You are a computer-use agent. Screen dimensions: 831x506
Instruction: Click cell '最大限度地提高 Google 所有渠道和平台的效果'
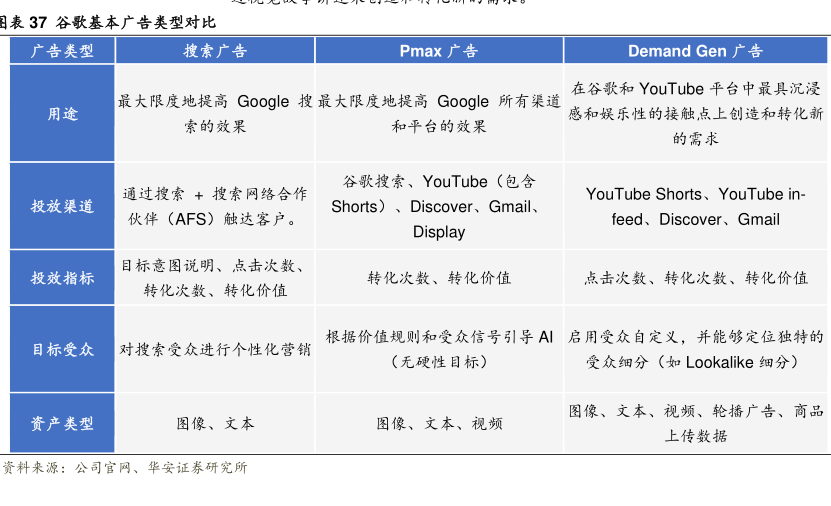[439, 113]
